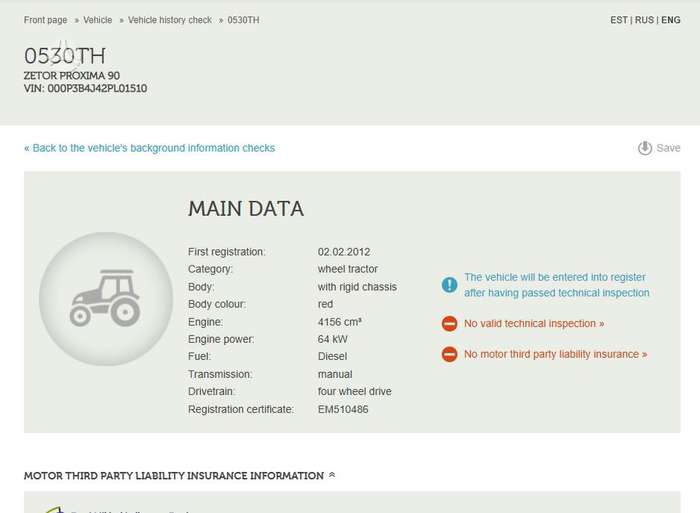
Task: Click the manual transmission value
Action: pyautogui.click(x=335, y=374)
